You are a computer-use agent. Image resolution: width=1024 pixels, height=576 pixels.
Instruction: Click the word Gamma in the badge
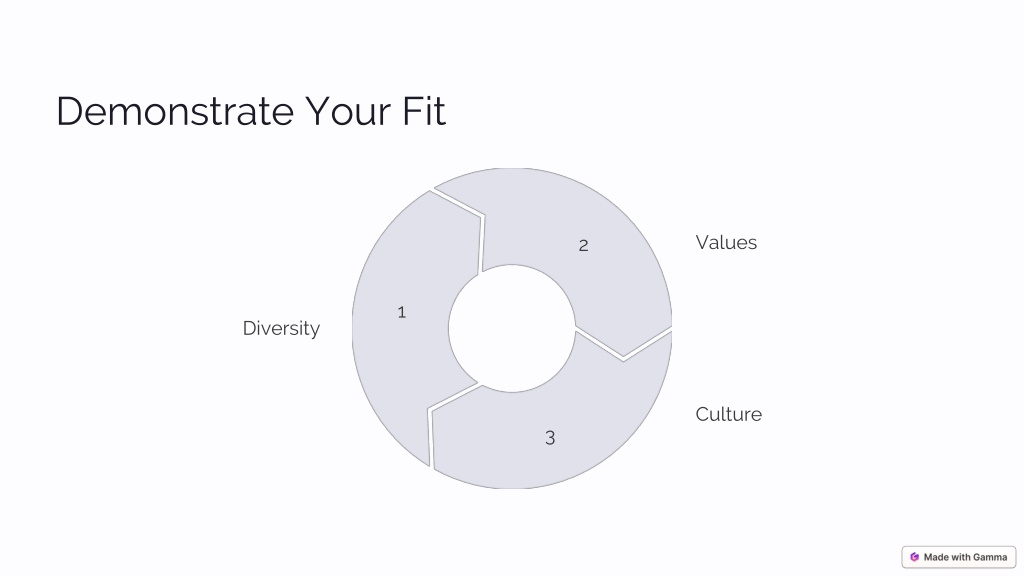[990, 557]
